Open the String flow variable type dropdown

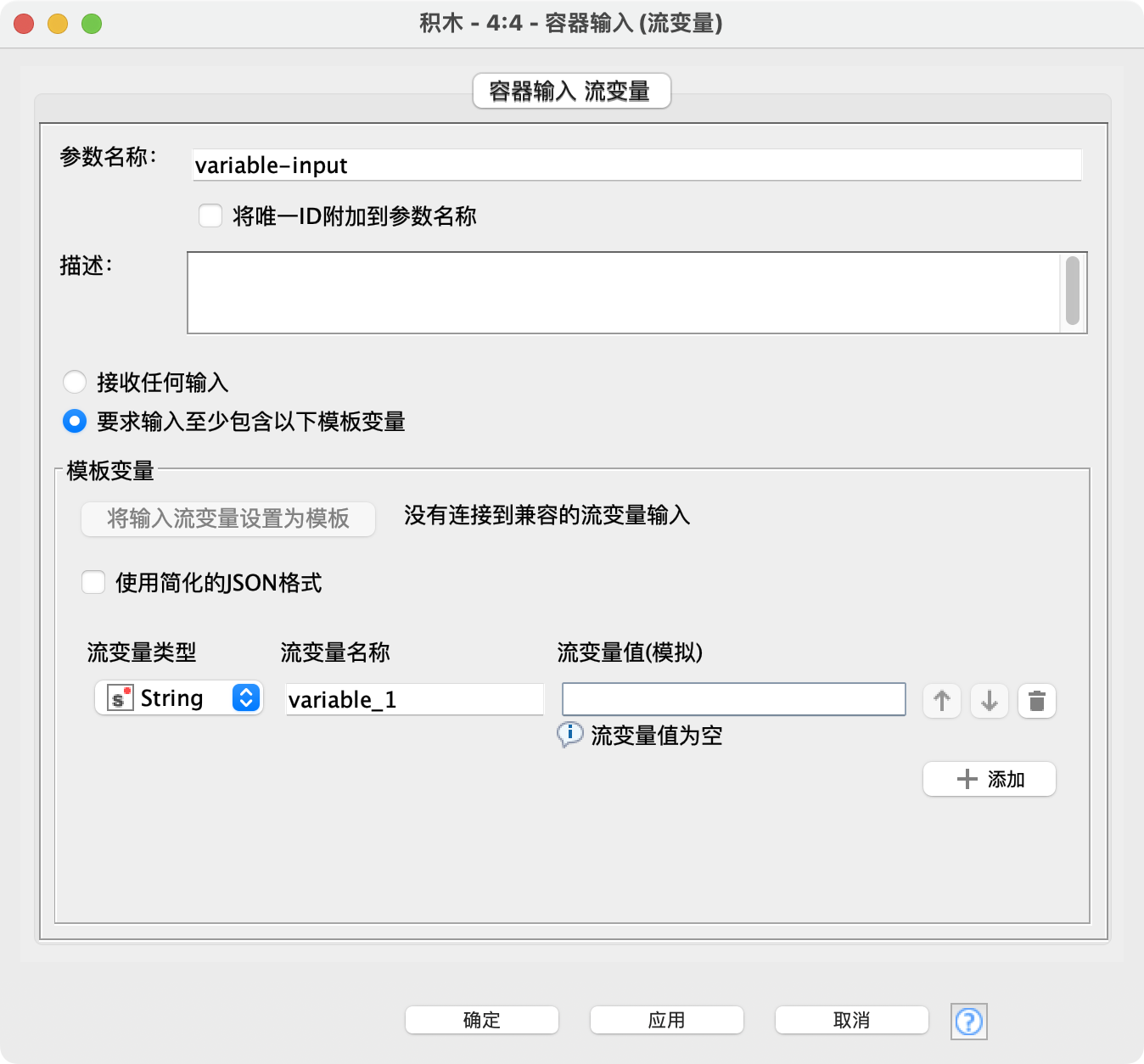[245, 697]
